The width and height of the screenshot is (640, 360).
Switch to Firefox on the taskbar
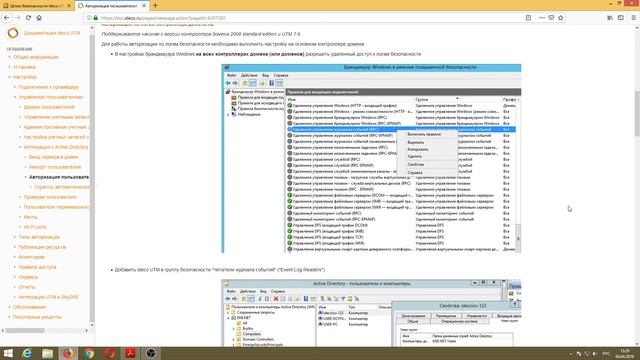point(68,353)
